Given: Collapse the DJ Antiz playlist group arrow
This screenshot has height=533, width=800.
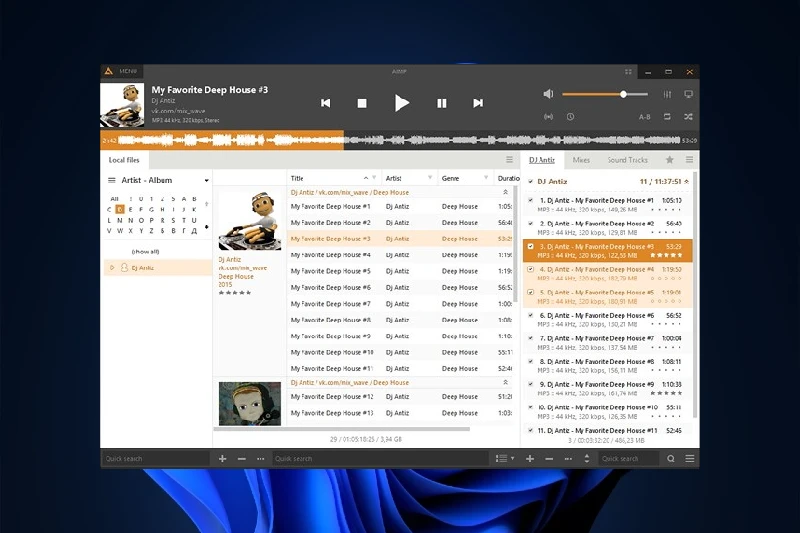Looking at the screenshot, I should 686,182.
